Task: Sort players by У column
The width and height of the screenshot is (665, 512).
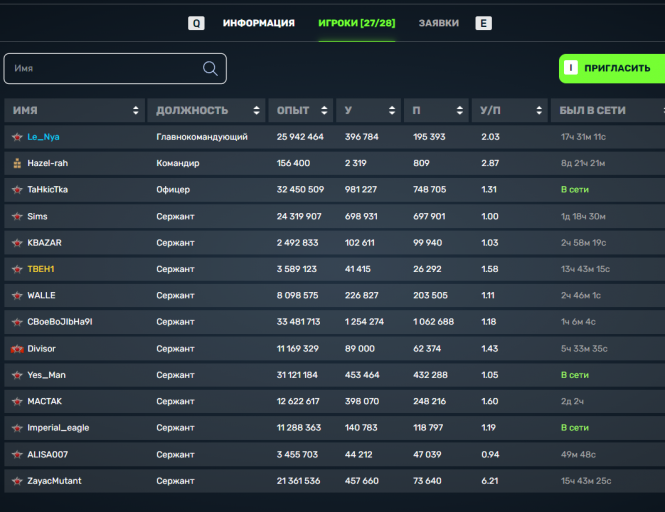Action: tap(392, 110)
